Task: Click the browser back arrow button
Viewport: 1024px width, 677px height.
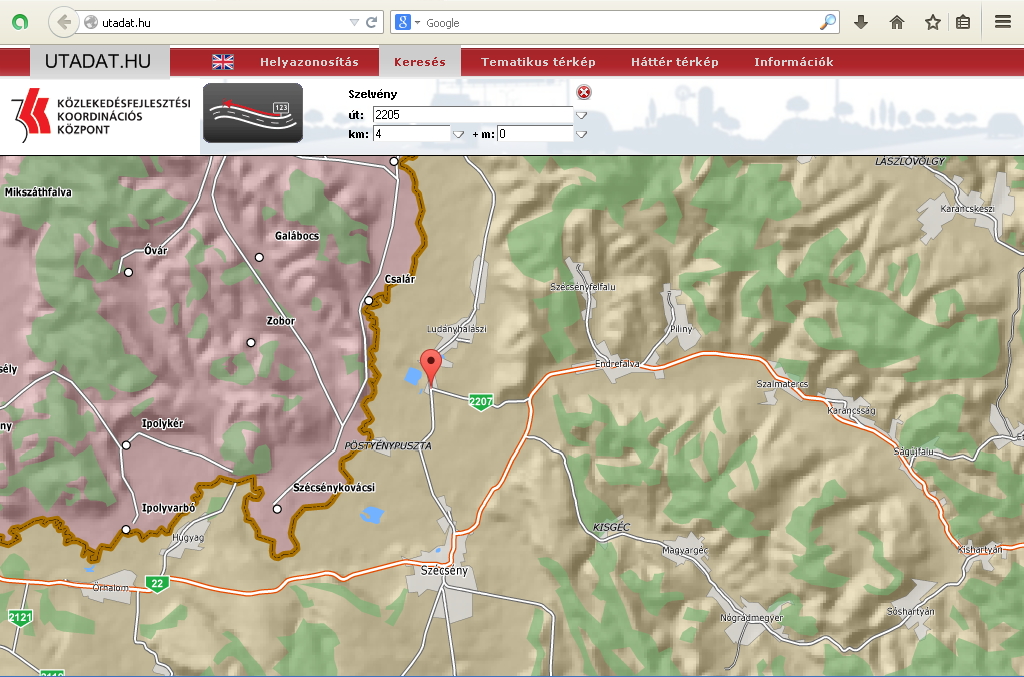Action: pyautogui.click(x=63, y=21)
